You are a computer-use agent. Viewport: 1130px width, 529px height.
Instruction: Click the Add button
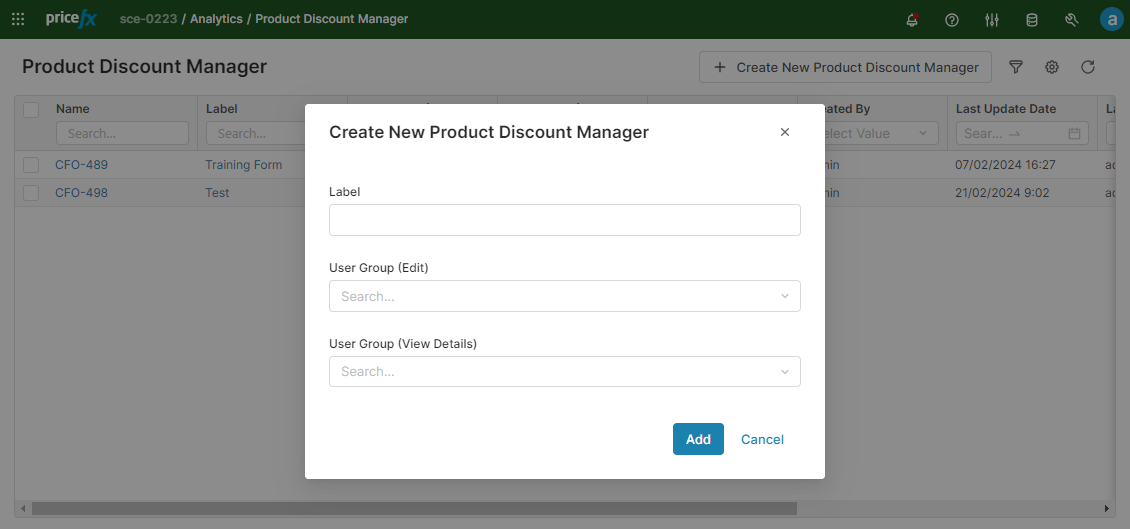coord(698,439)
